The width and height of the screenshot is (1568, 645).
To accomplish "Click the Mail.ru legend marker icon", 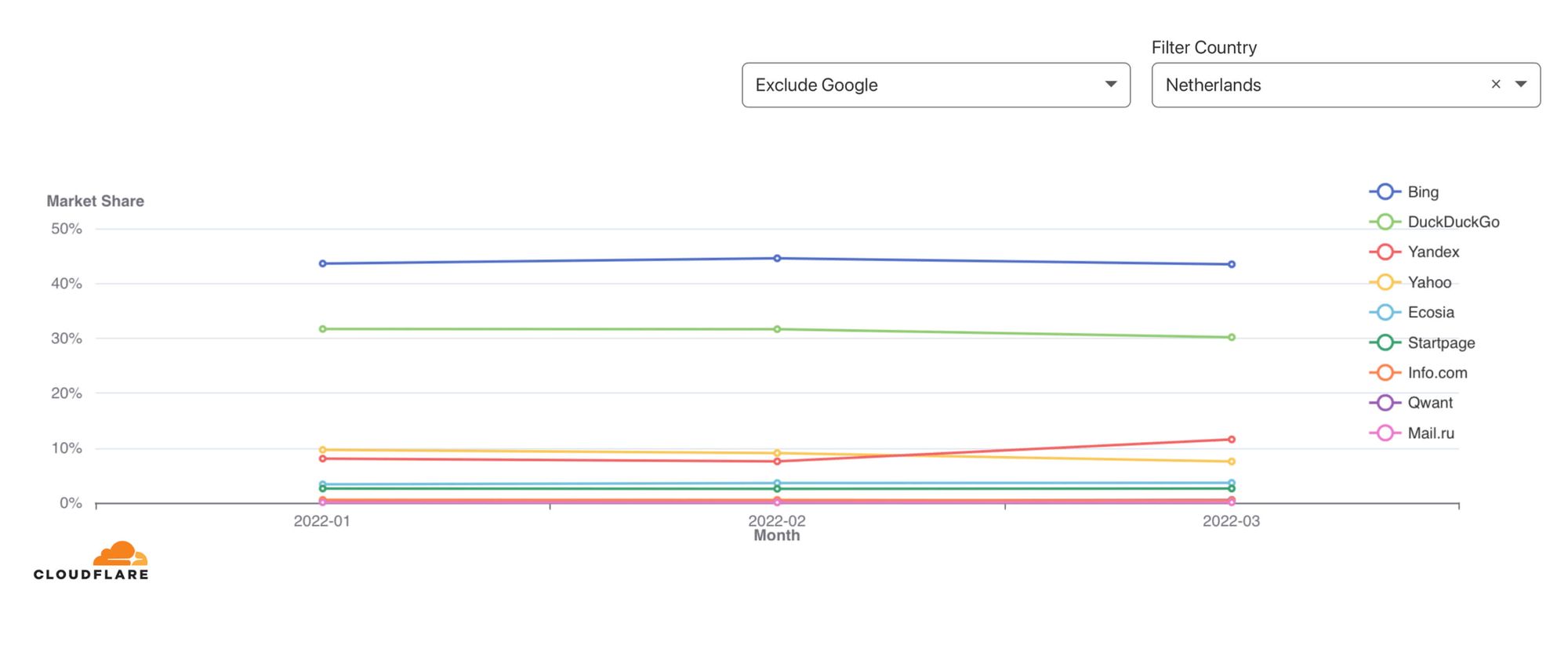I will coord(1385,433).
